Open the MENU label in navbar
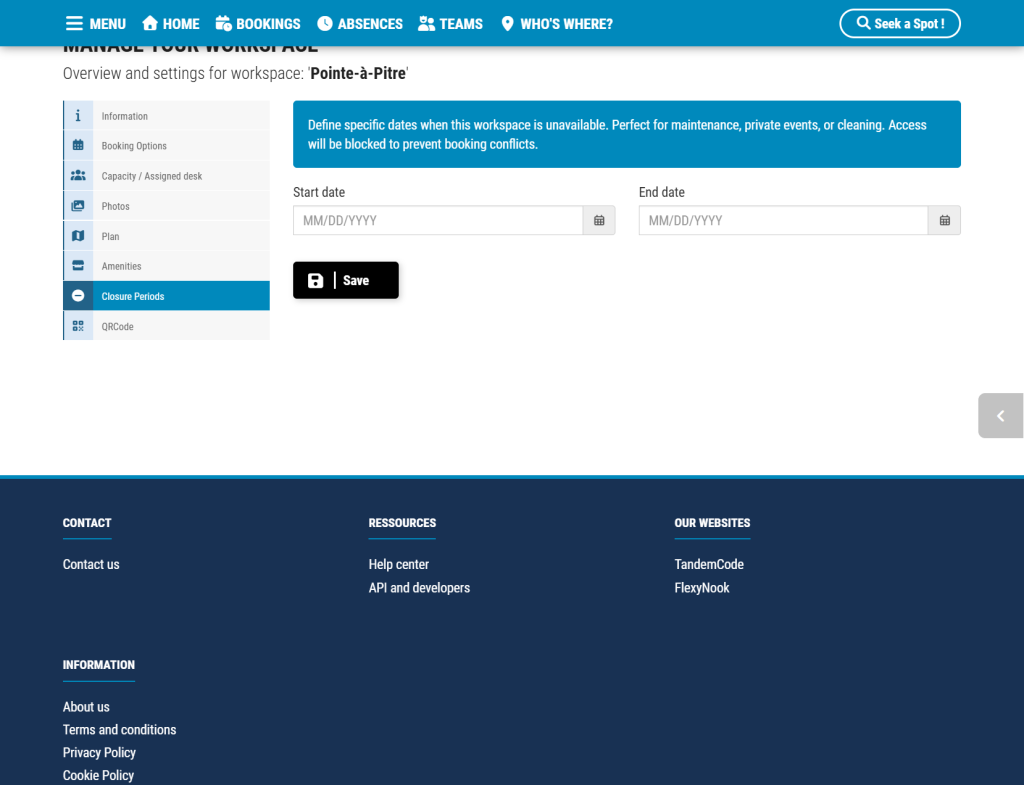 pos(108,24)
